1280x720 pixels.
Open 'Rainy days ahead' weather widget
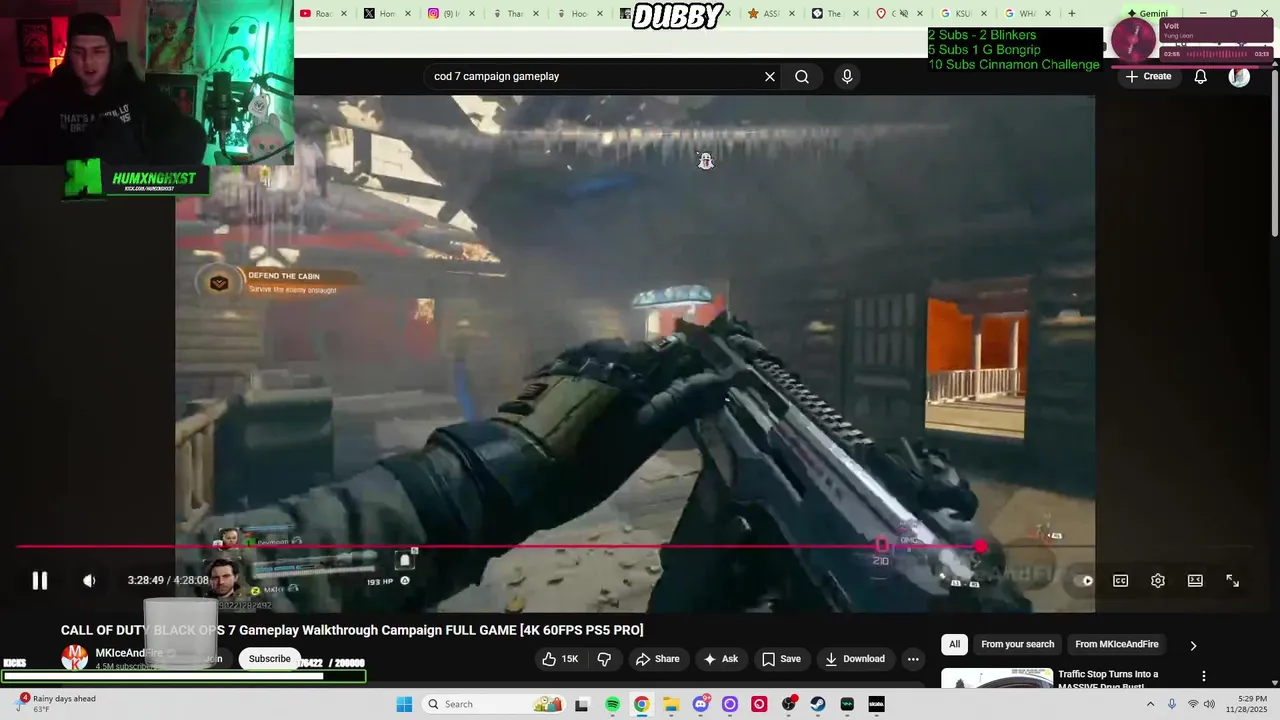58,704
